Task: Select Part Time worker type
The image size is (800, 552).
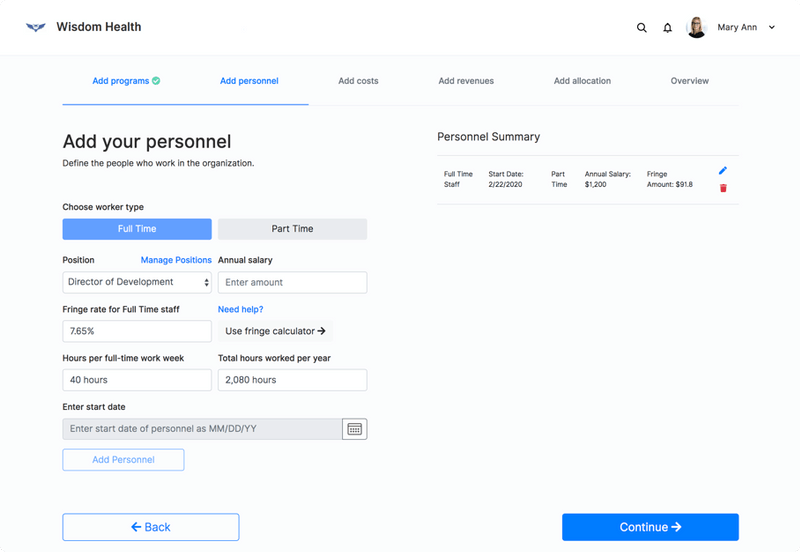Action: point(292,229)
